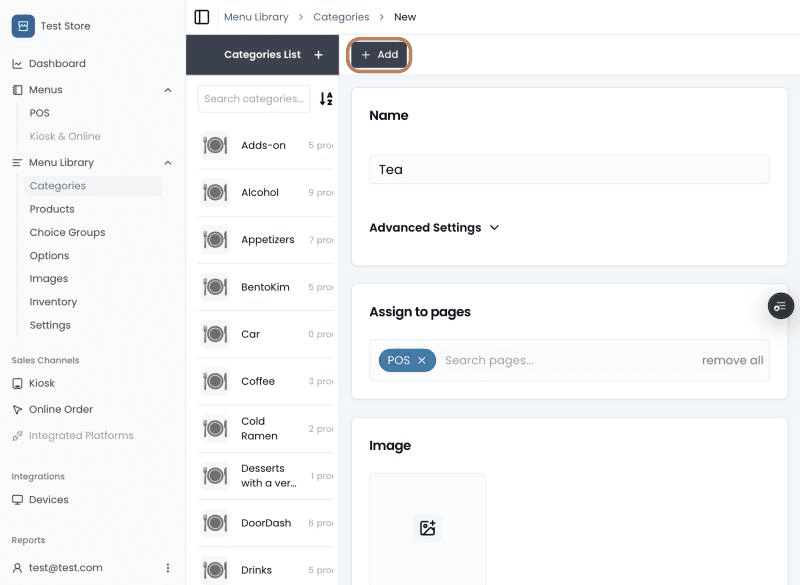Click the Devices monitor icon
800x585 pixels.
pos(17,500)
